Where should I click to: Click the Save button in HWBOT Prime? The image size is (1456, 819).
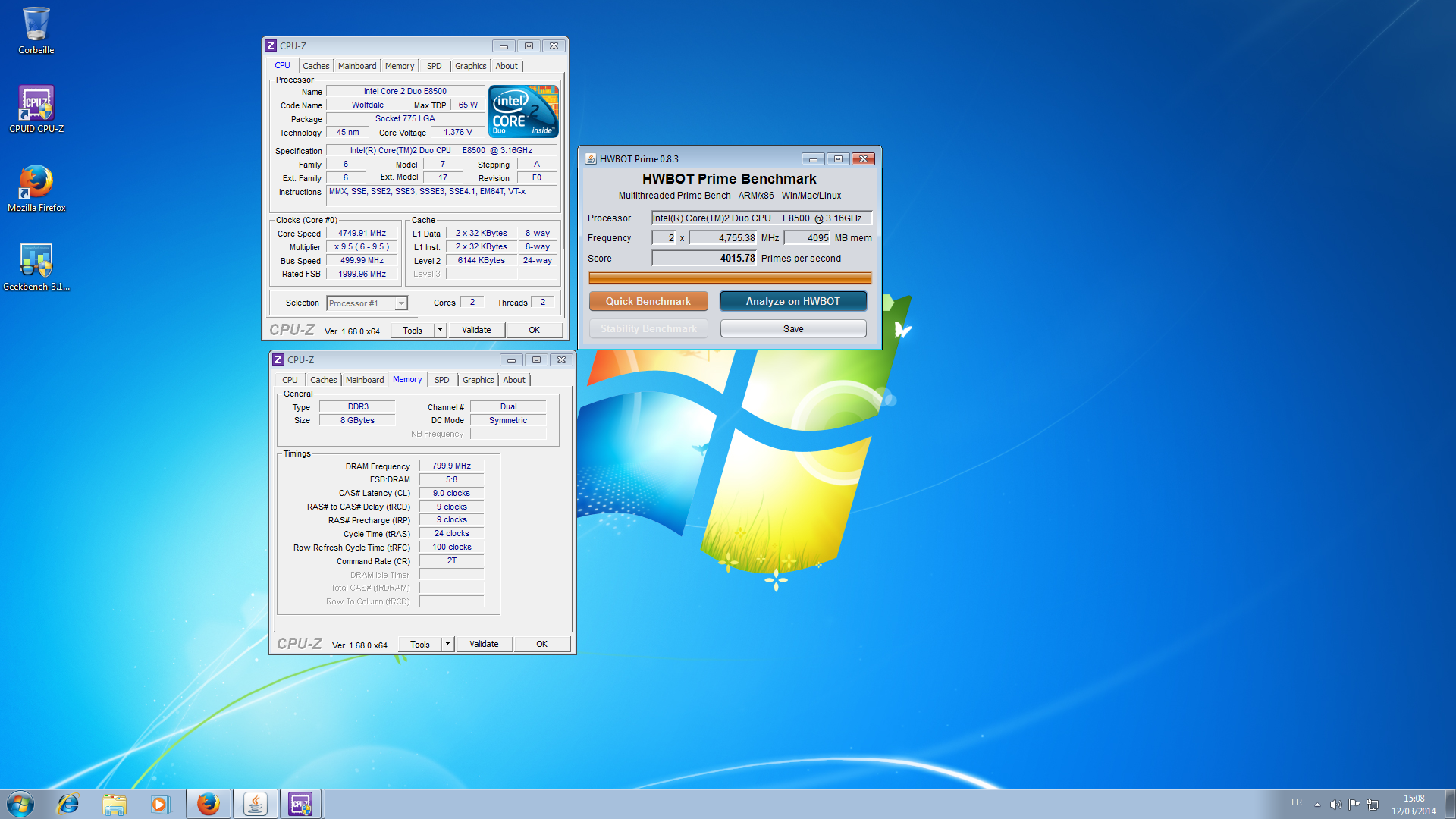click(793, 328)
